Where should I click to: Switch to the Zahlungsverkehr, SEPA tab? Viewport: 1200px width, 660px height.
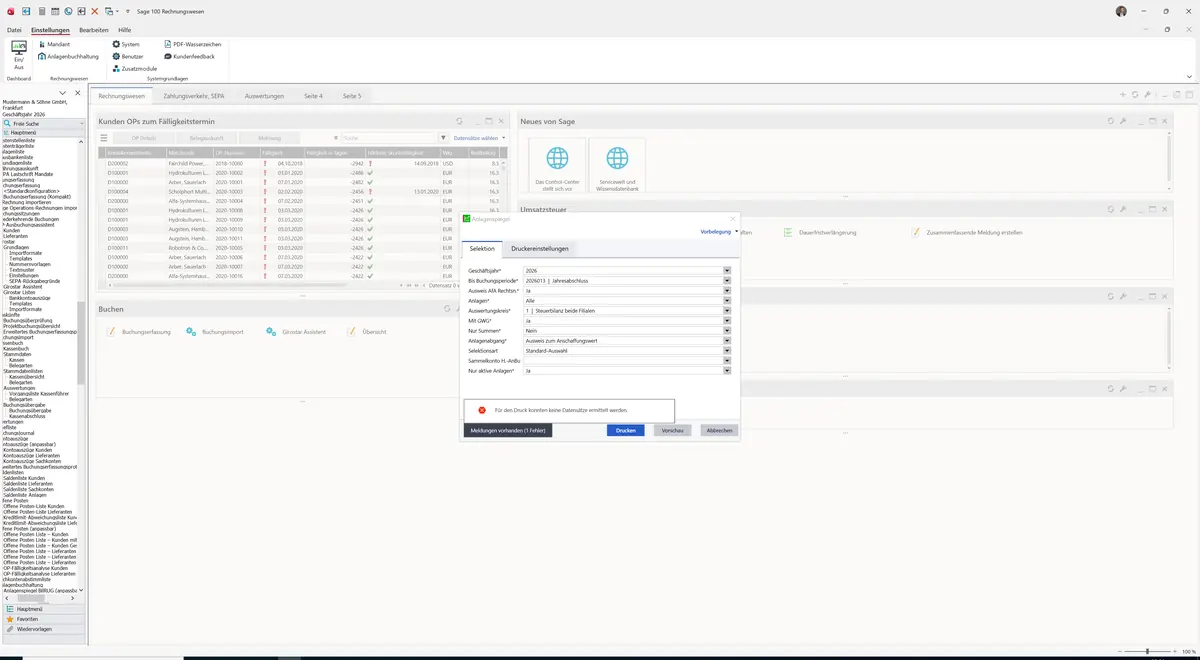tap(194, 96)
